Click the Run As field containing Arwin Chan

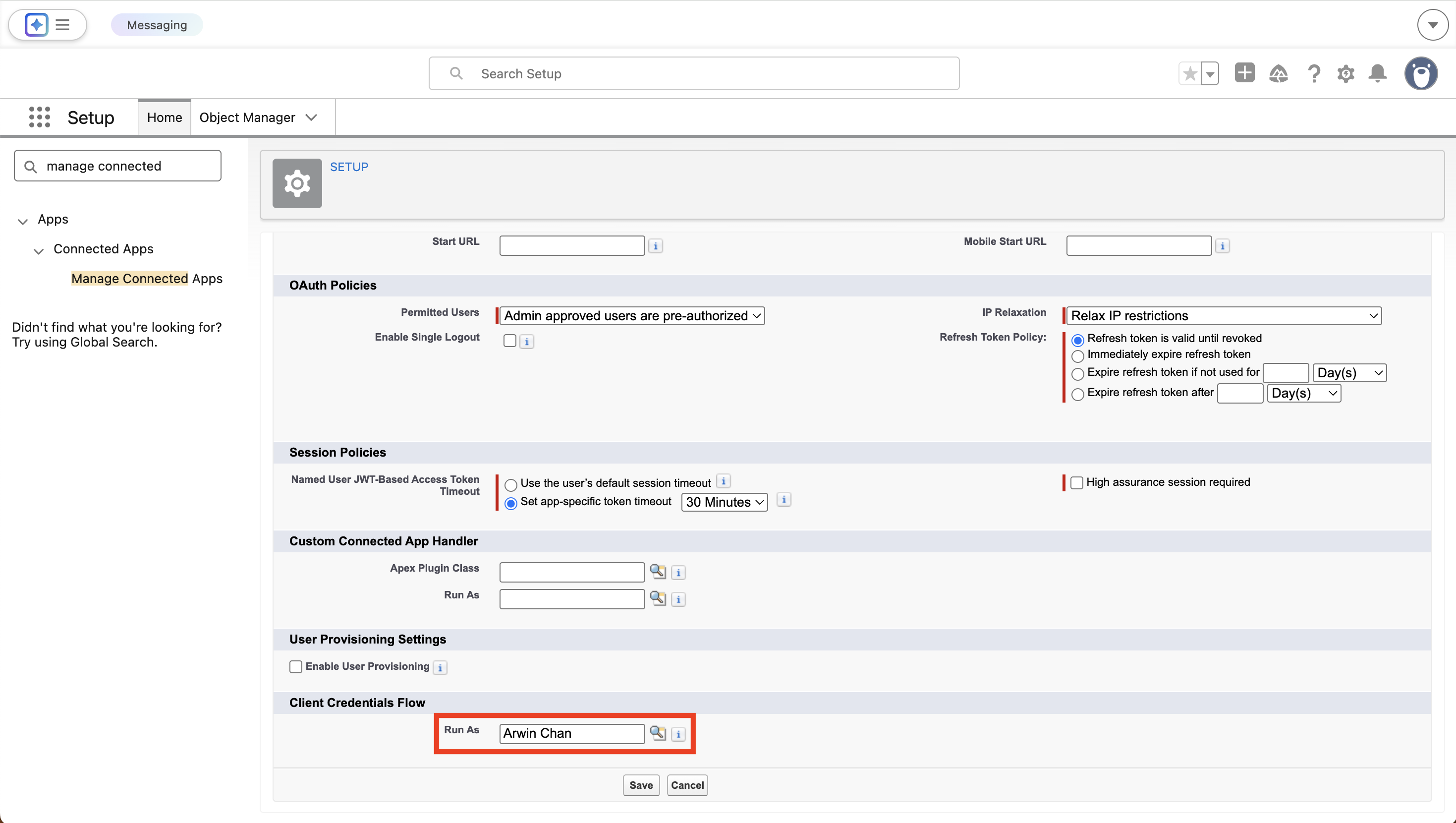(x=571, y=733)
